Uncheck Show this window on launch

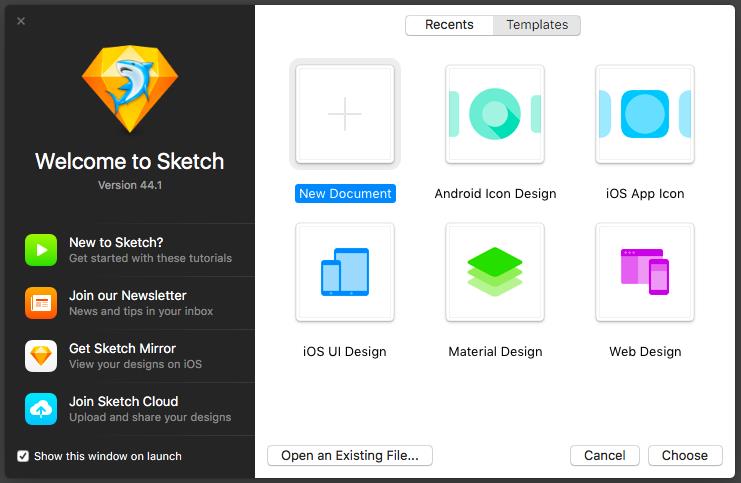click(23, 456)
